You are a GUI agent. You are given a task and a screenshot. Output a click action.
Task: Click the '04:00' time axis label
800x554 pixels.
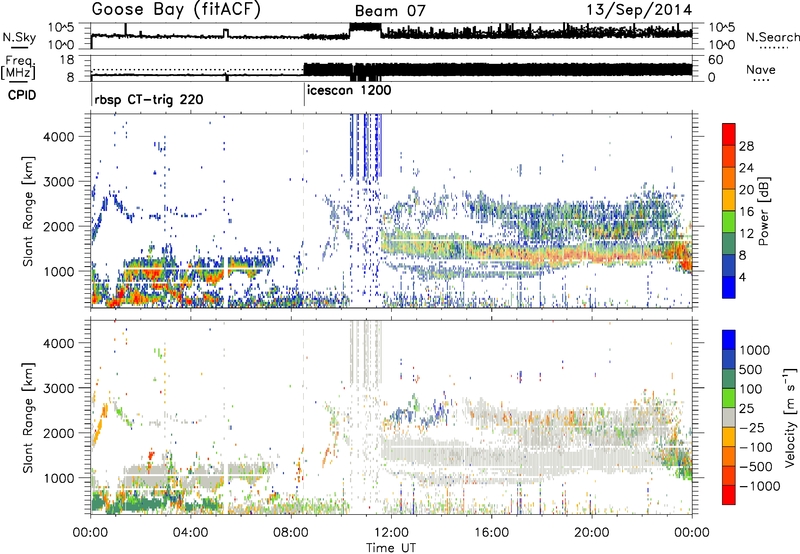(190, 533)
